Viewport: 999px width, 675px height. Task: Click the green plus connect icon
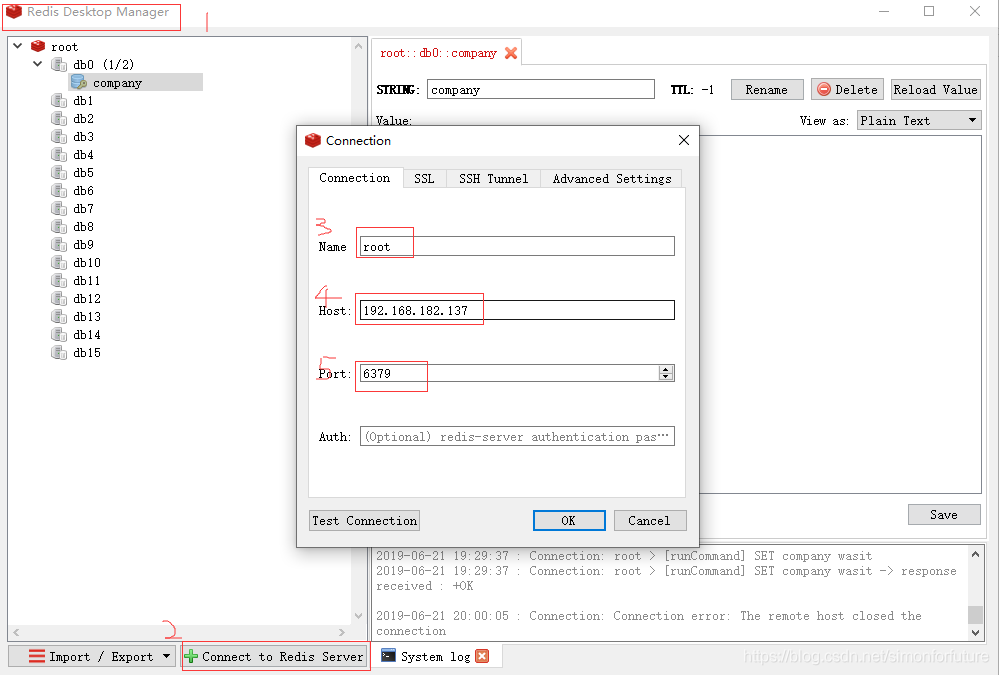pyautogui.click(x=190, y=656)
